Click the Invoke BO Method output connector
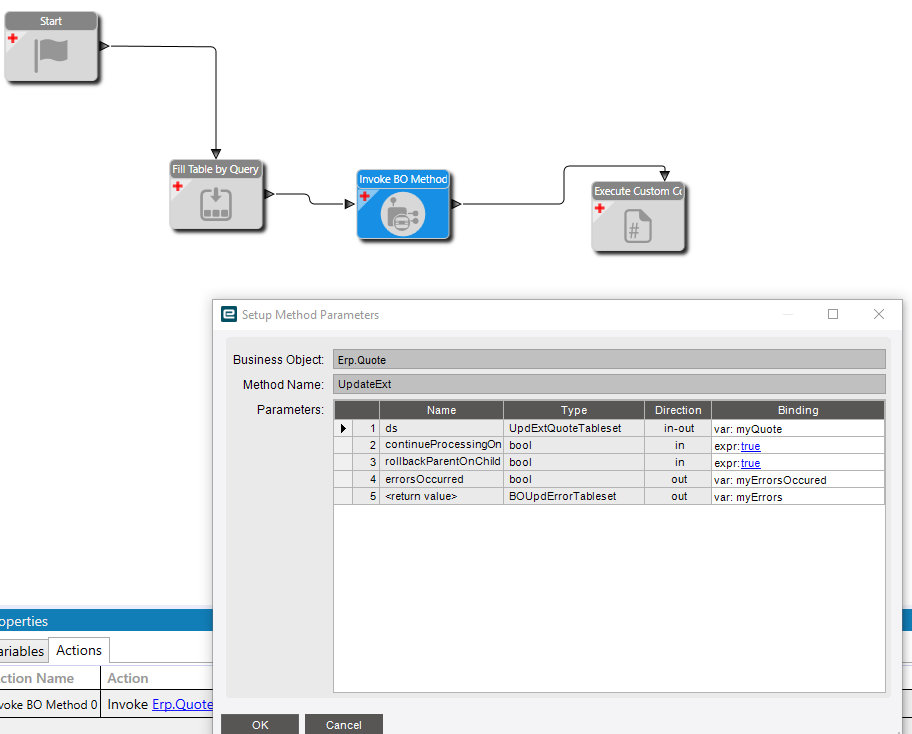Image resolution: width=912 pixels, height=734 pixels. (457, 204)
